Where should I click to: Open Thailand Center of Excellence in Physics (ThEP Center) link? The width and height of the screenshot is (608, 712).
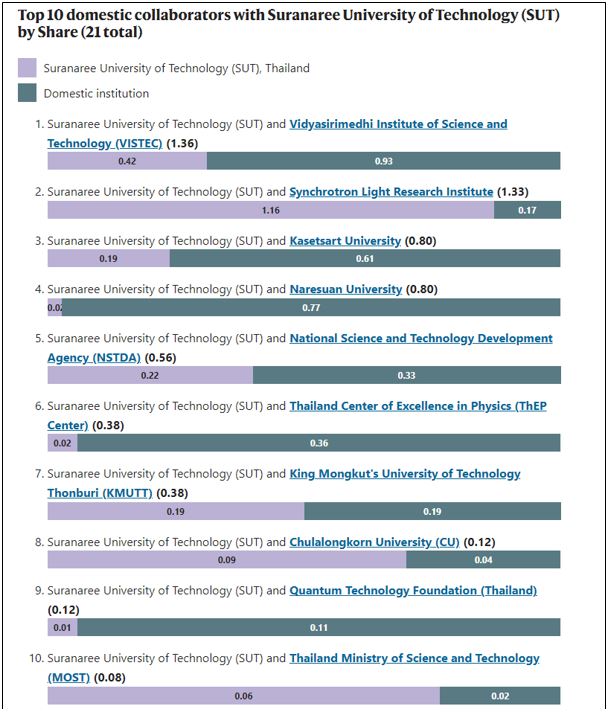click(x=418, y=406)
